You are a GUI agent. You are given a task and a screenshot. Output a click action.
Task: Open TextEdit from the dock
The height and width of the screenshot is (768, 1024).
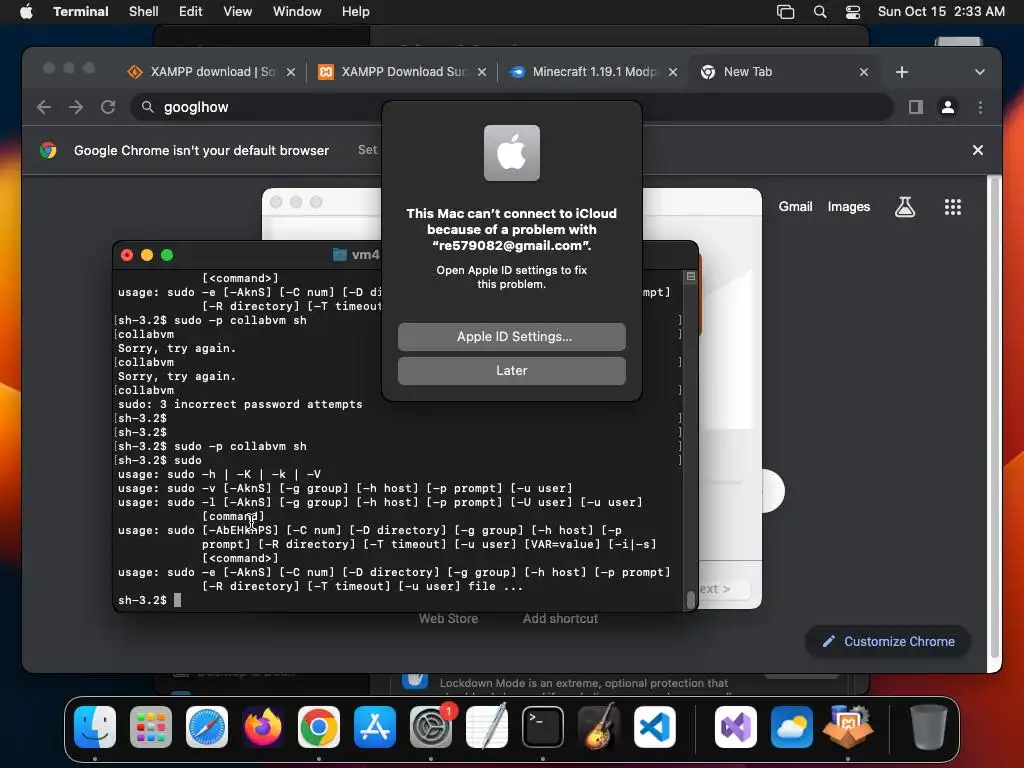(x=487, y=726)
